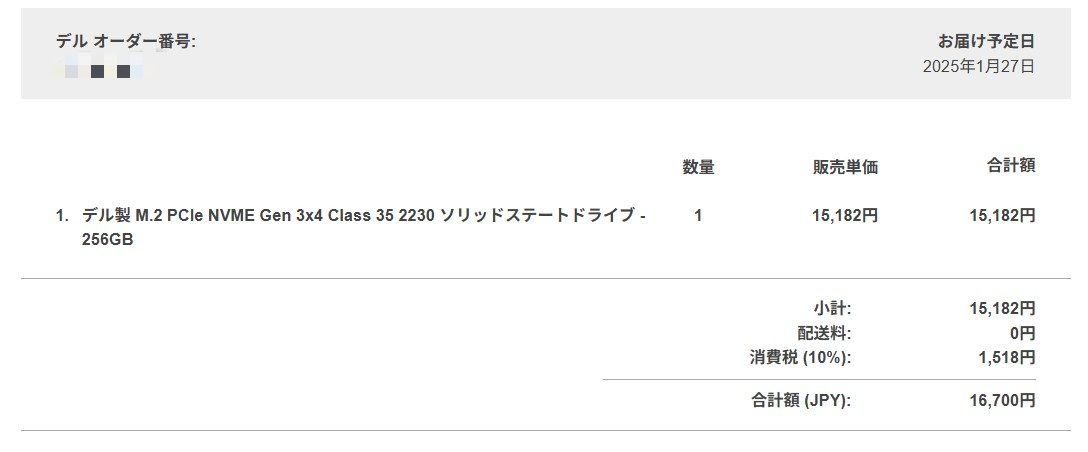1088x452 pixels.
Task: Click the 合計額 column header
Action: [1011, 165]
